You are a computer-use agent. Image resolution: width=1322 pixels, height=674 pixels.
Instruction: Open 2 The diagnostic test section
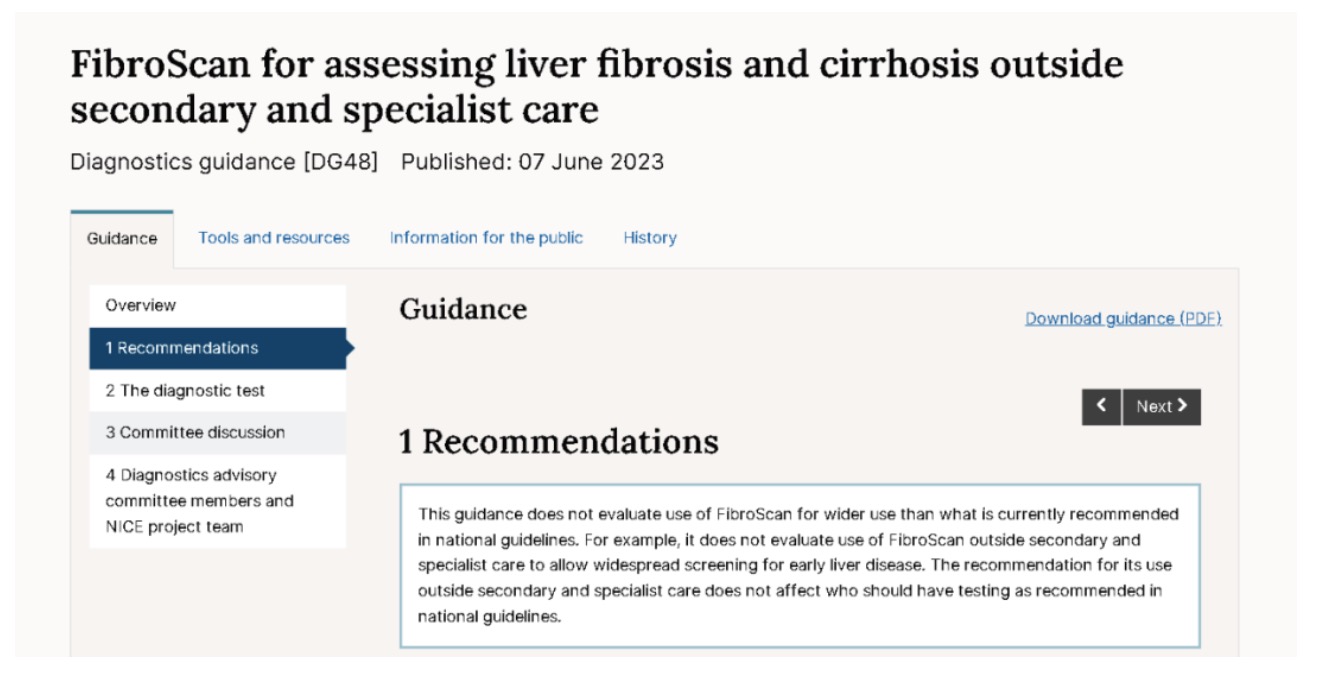pyautogui.click(x=185, y=391)
